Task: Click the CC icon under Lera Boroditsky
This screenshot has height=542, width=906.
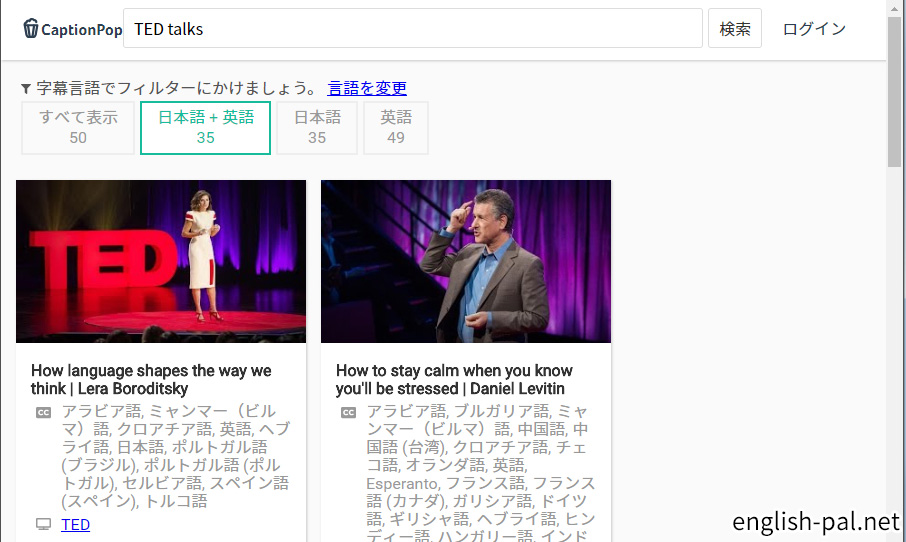Action: coord(43,413)
